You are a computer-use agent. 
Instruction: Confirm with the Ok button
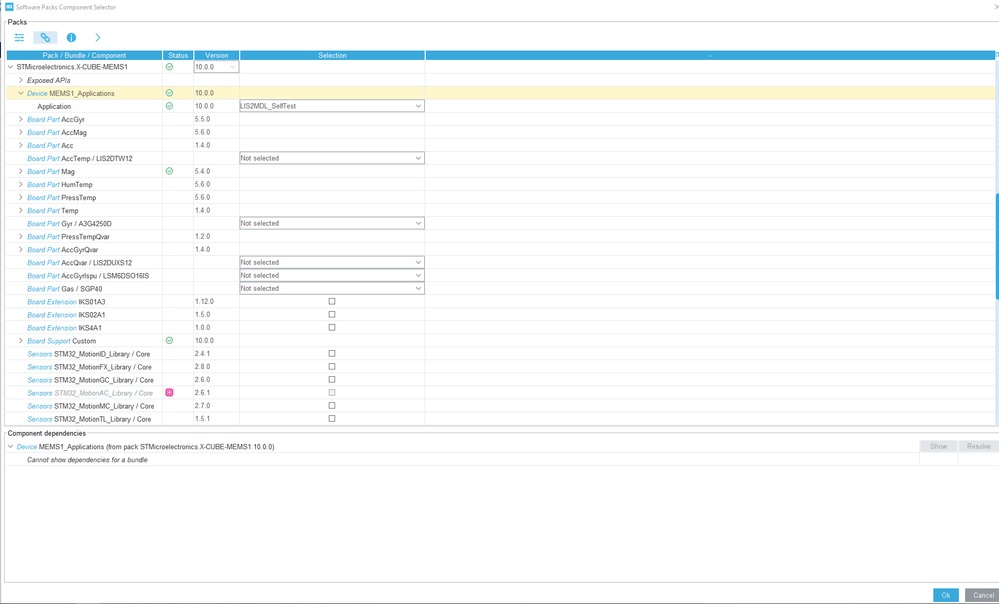click(x=945, y=595)
